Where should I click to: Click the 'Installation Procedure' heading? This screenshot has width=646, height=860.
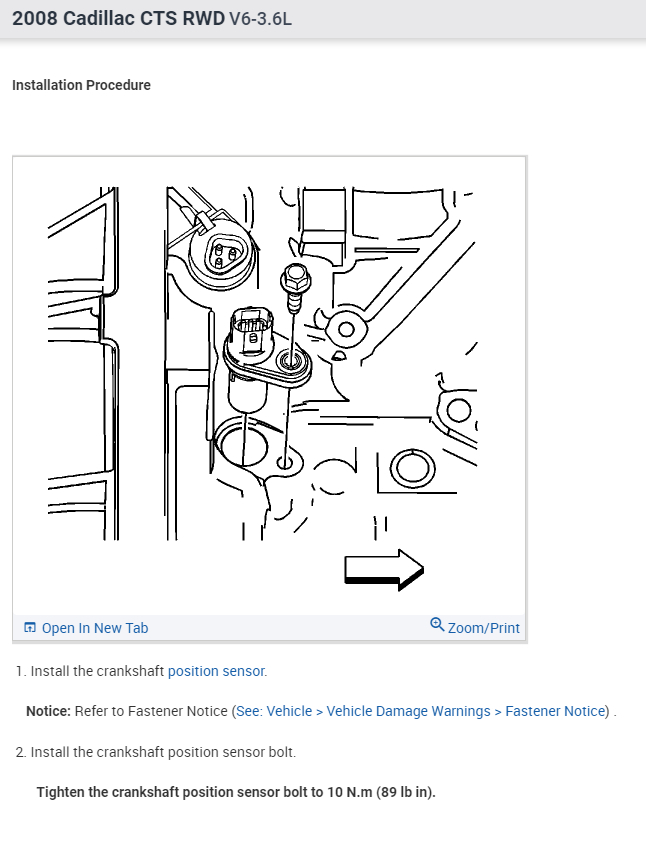coord(81,85)
